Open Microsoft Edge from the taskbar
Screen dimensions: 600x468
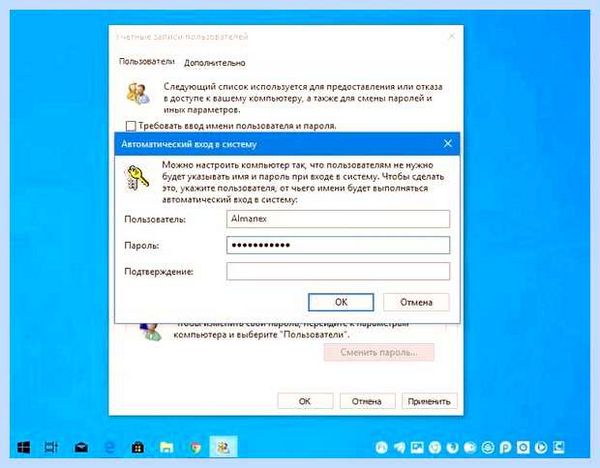coord(110,447)
